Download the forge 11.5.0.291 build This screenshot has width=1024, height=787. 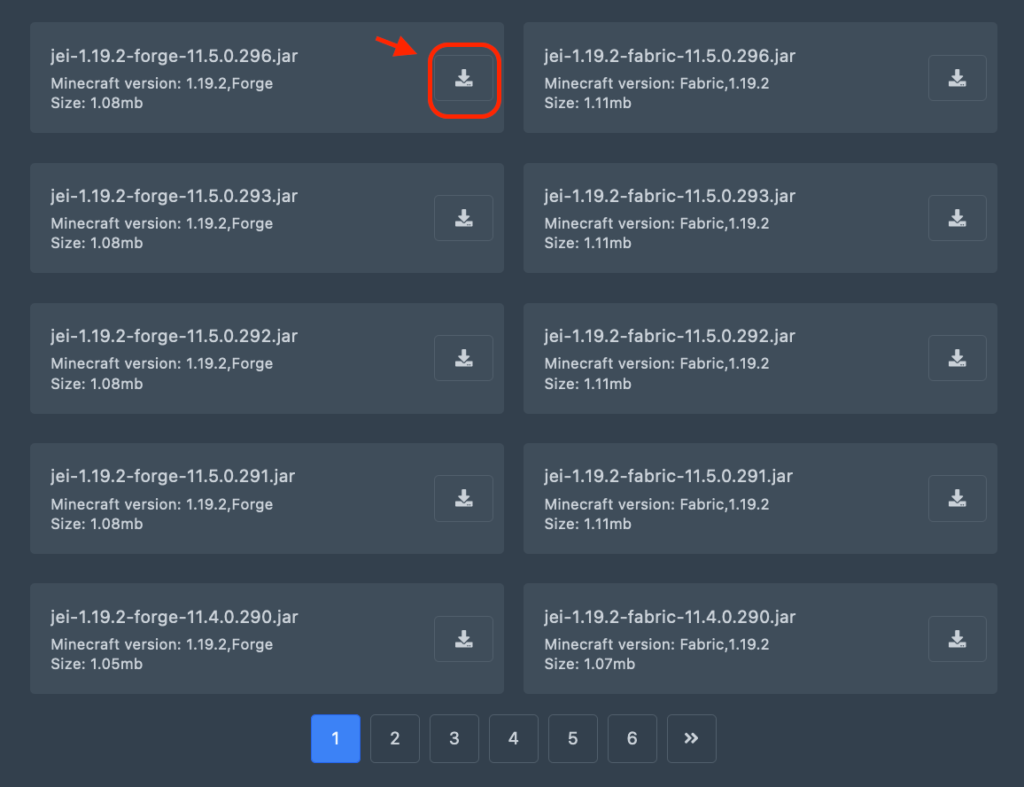click(x=463, y=499)
